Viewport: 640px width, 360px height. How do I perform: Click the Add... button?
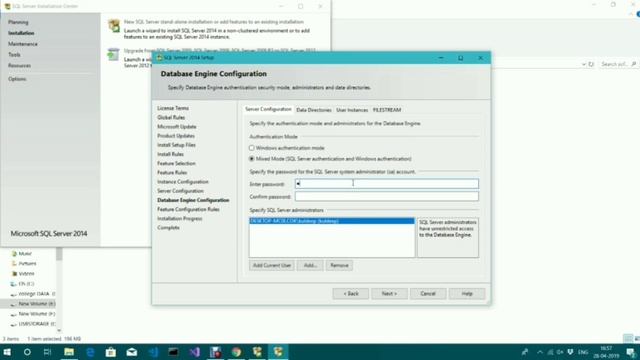click(x=310, y=265)
